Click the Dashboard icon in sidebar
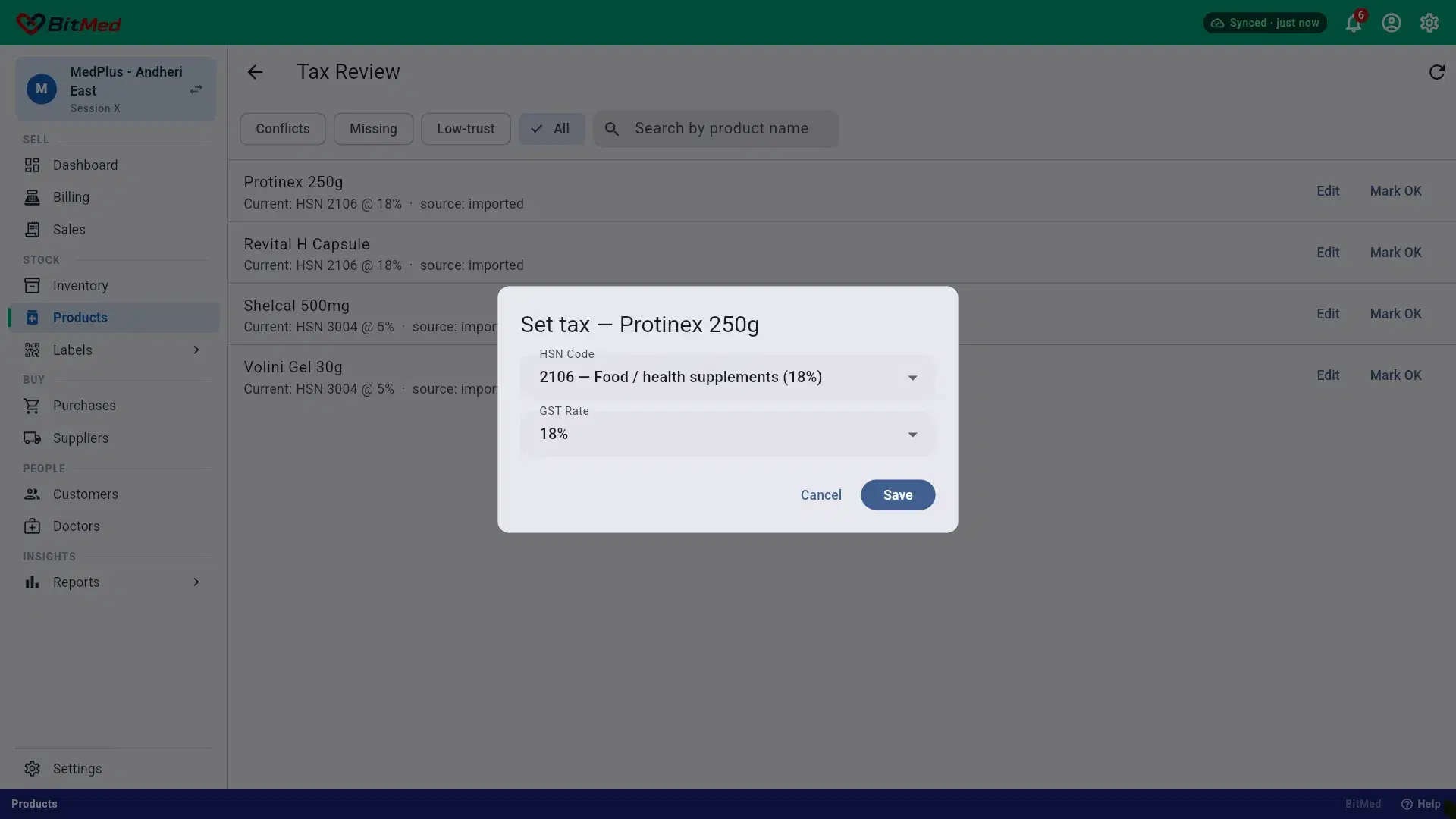This screenshot has height=819, width=1456. (32, 165)
